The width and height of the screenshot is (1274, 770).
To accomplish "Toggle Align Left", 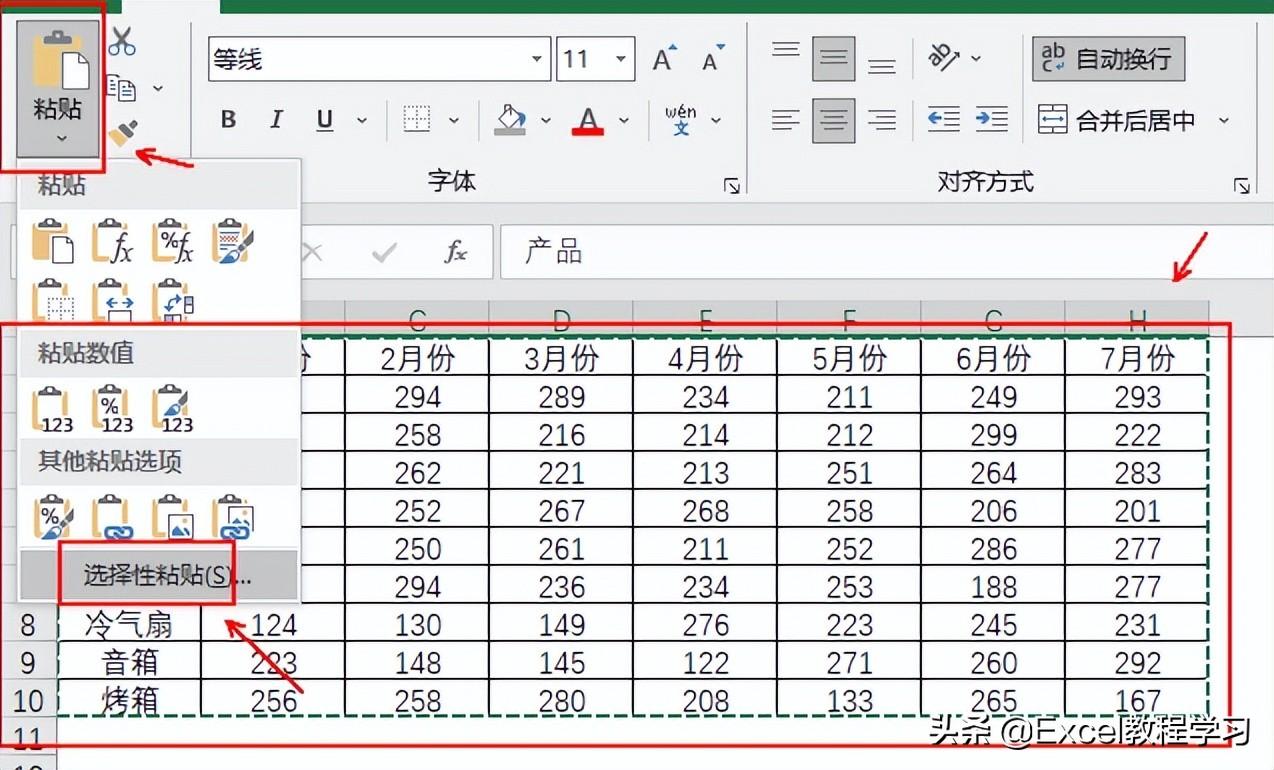I will coord(786,121).
